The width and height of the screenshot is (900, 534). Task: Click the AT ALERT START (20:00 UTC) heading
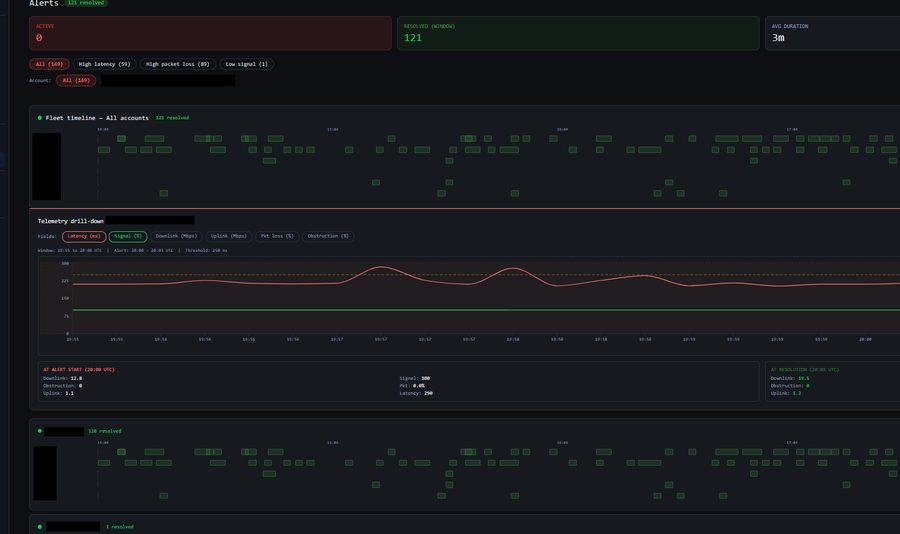79,370
